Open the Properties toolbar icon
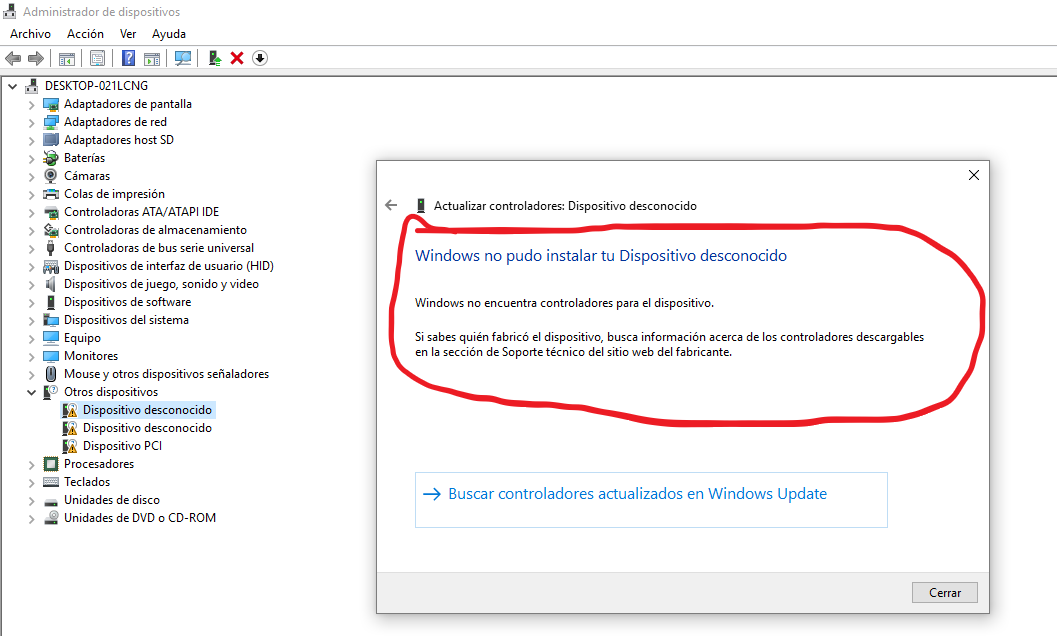The image size is (1057, 636). tap(97, 59)
